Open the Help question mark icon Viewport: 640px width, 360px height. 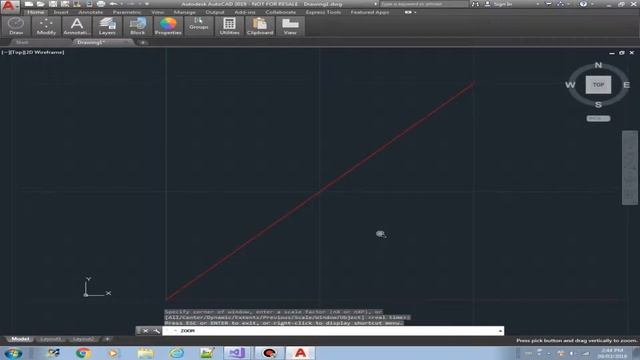click(583, 4)
